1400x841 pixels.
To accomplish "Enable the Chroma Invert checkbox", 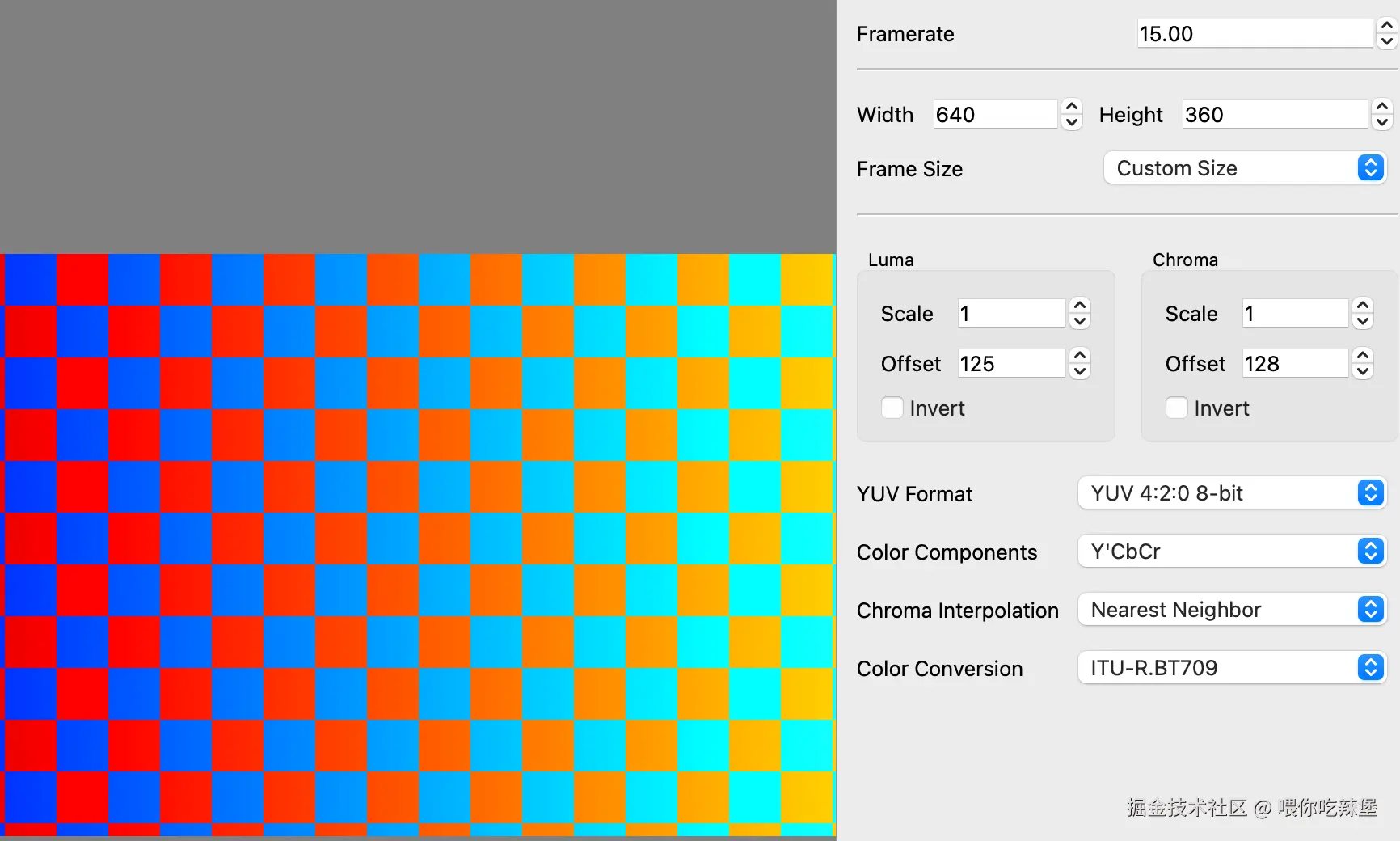I will pyautogui.click(x=1177, y=408).
